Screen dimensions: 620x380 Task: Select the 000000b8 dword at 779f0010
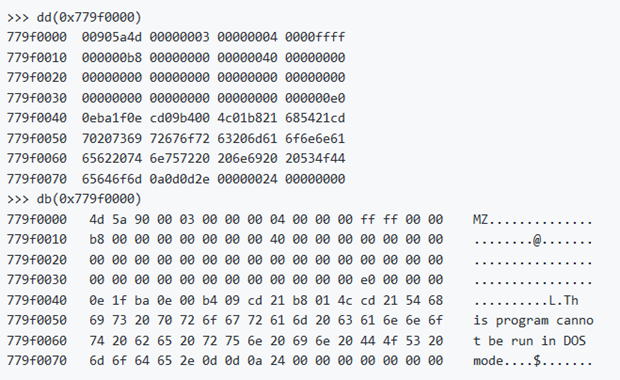[112, 58]
